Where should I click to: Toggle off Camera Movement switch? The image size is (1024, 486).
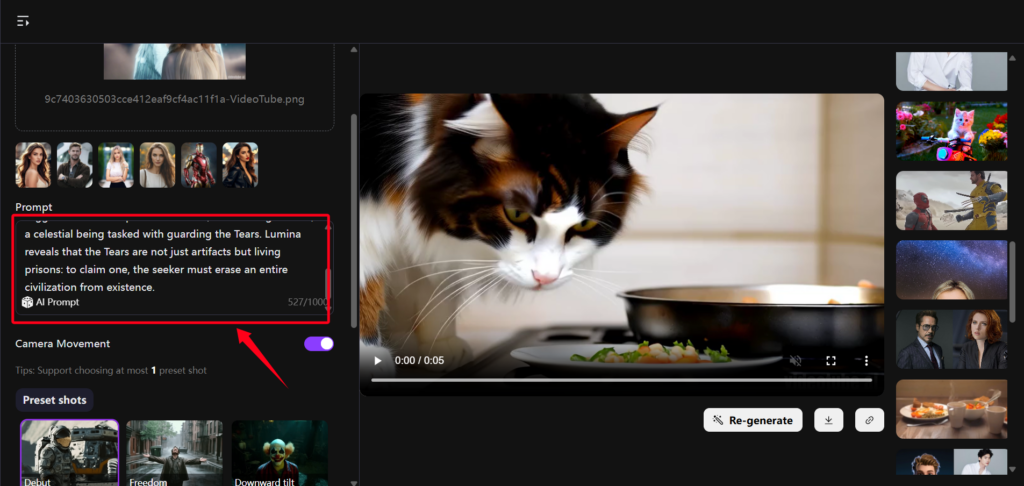[319, 344]
